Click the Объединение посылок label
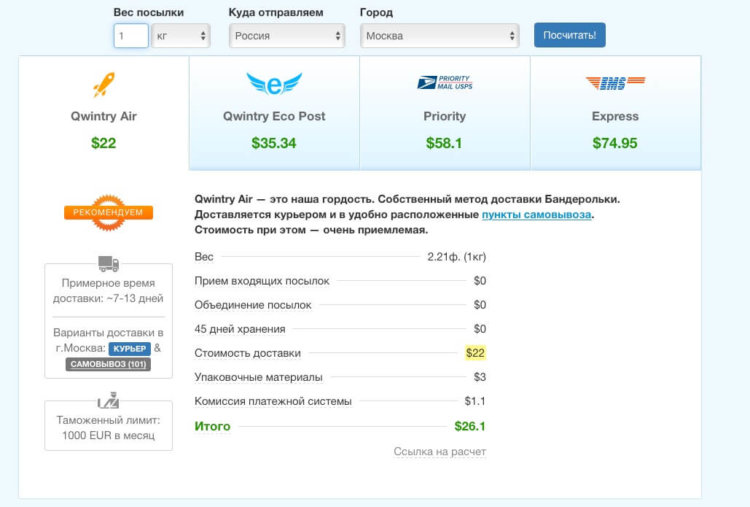 [x=253, y=305]
